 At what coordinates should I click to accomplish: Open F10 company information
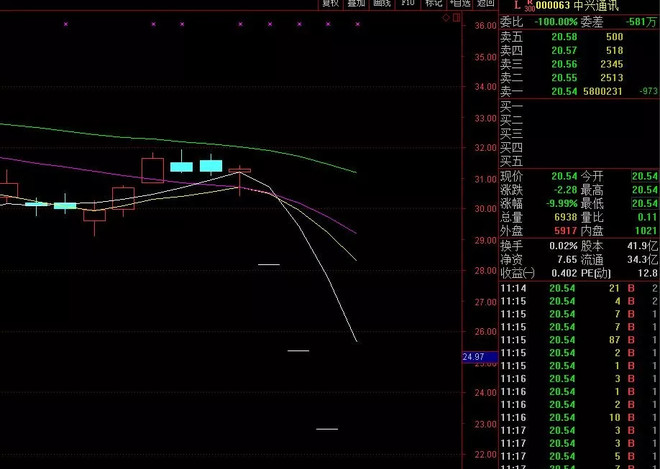tap(407, 4)
